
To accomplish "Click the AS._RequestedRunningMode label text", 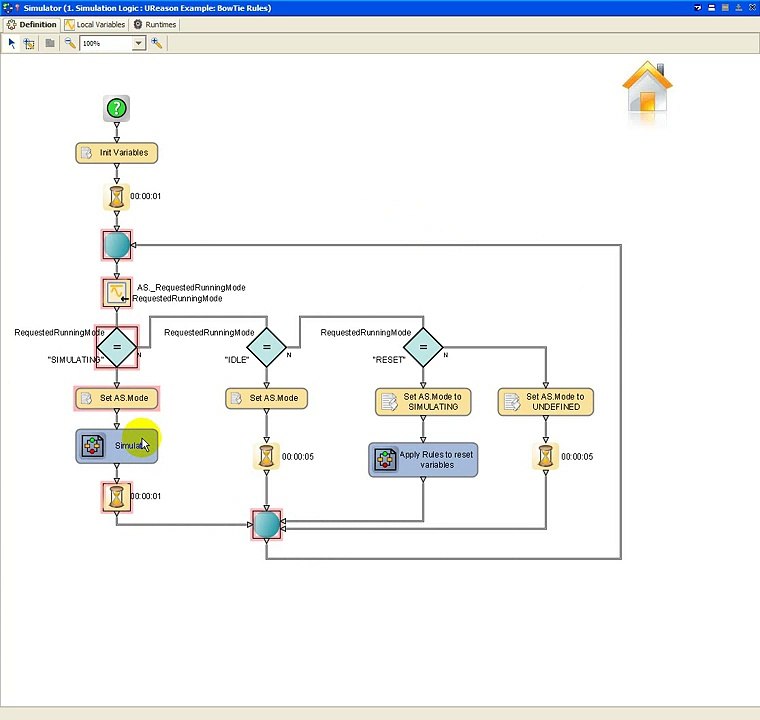I will 191,288.
